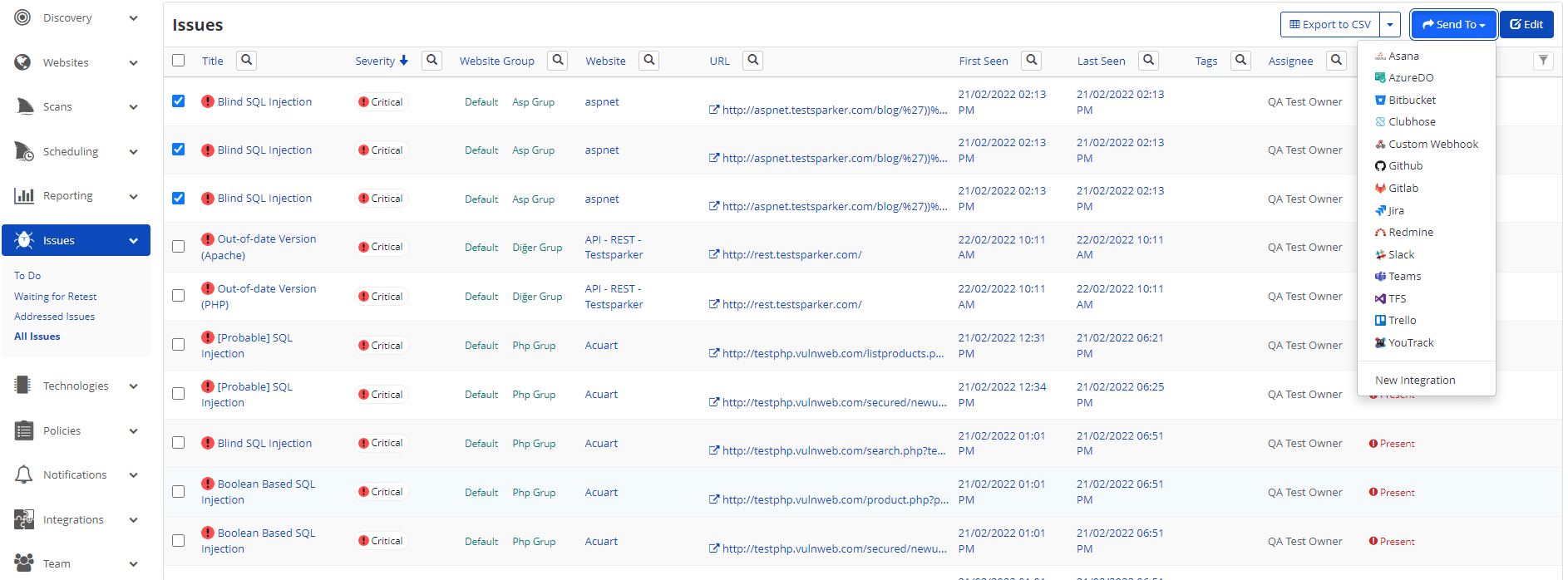Choose Jira from the Send To menu
Viewport: 1568px width, 580px height.
(x=1396, y=210)
